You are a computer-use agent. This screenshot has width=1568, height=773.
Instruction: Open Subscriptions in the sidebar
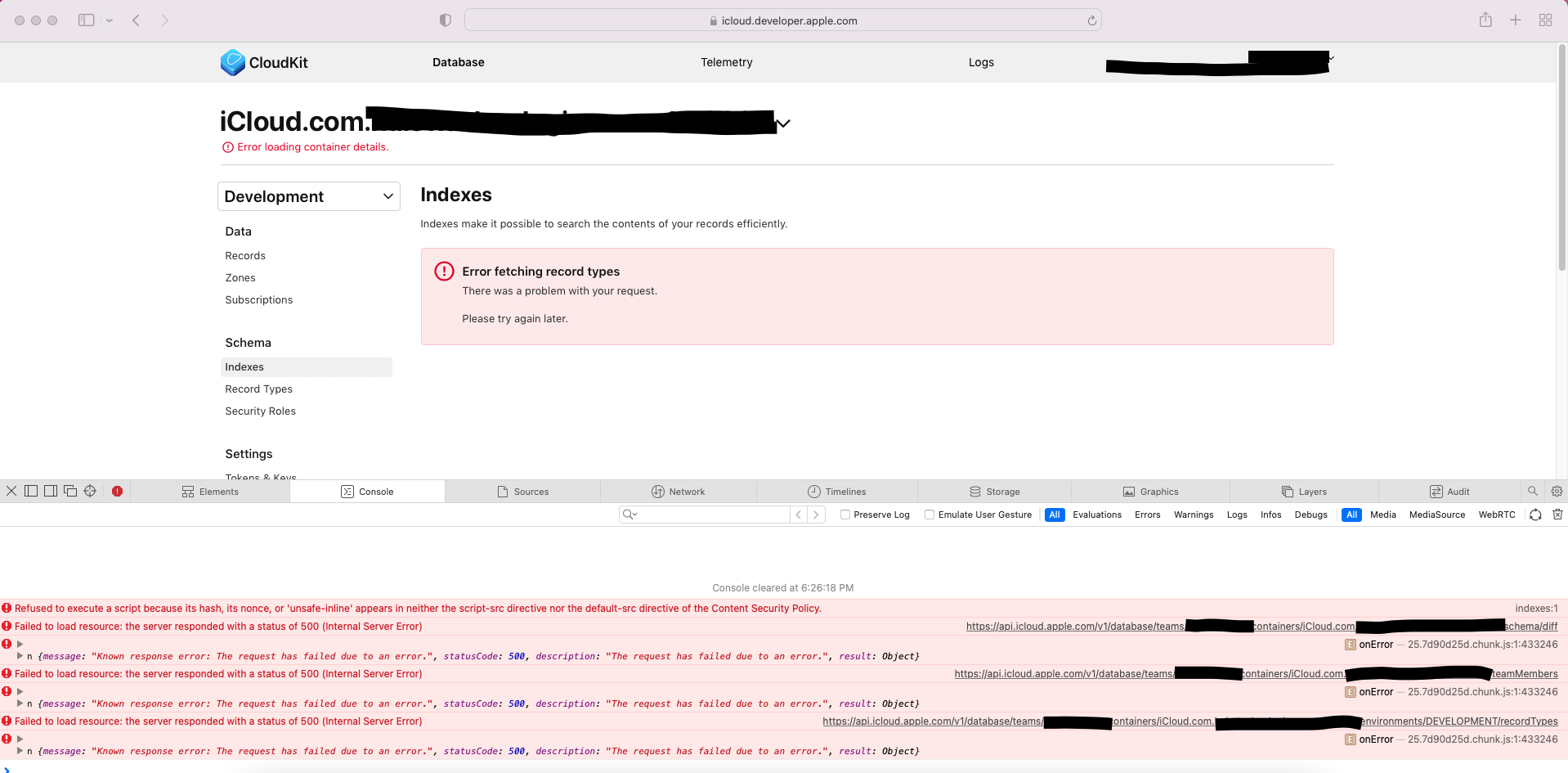(259, 300)
